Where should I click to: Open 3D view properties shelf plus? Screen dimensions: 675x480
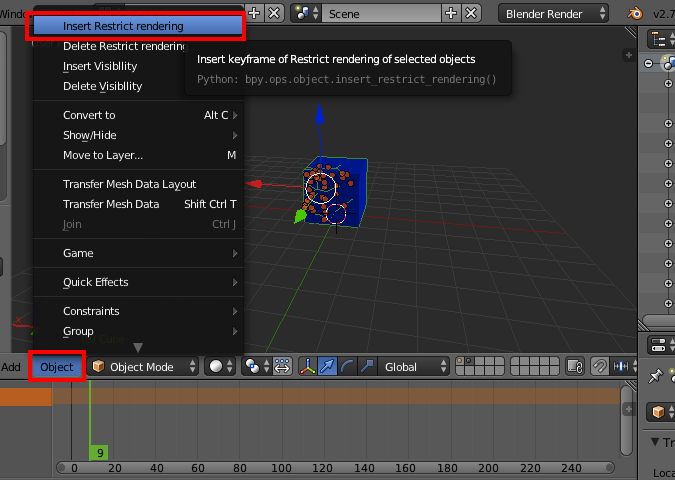click(x=629, y=55)
